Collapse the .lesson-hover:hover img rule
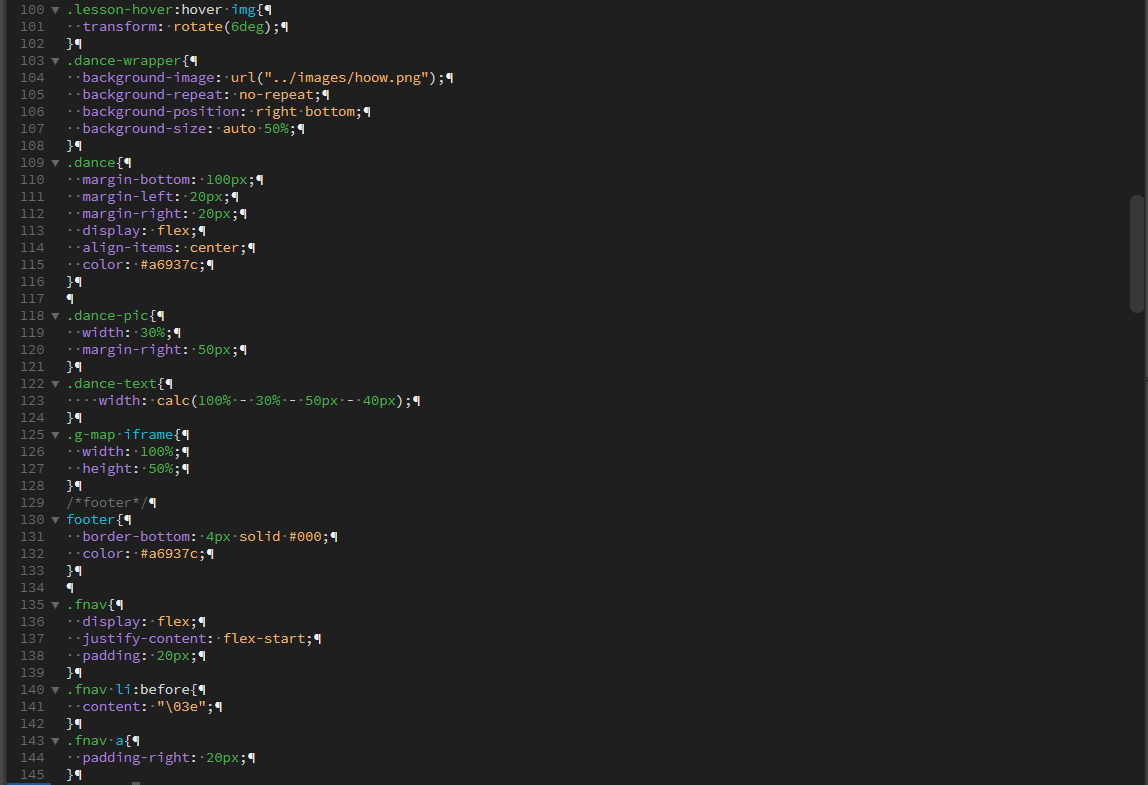1148x785 pixels. tap(55, 10)
